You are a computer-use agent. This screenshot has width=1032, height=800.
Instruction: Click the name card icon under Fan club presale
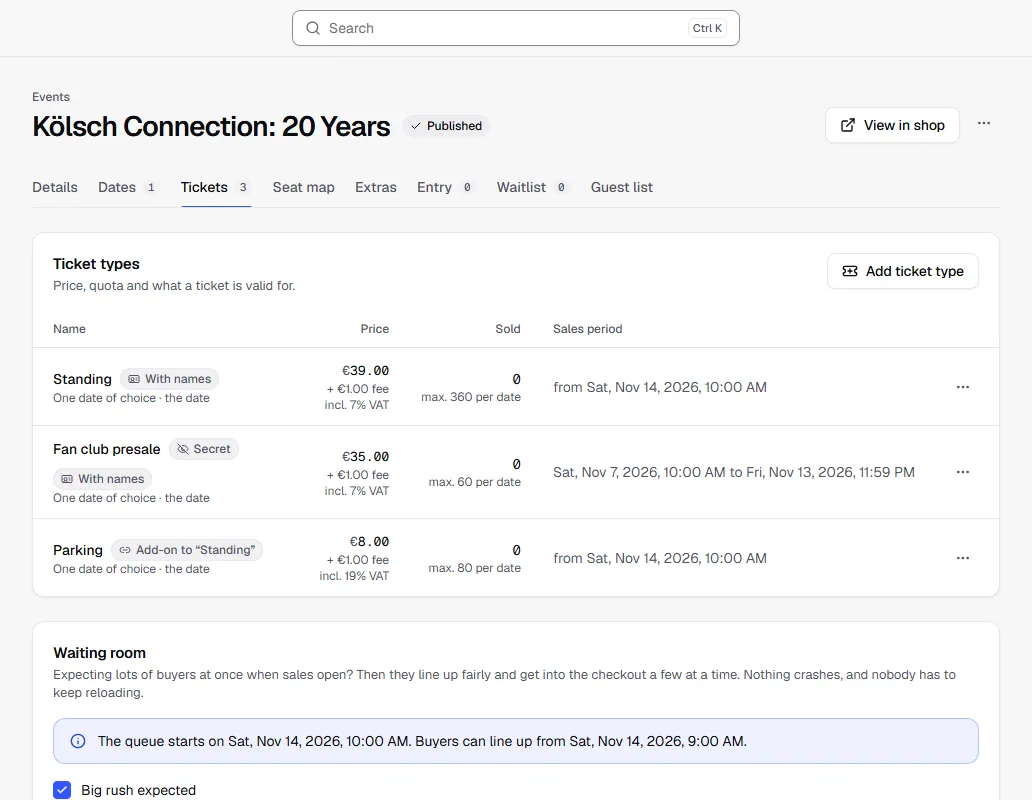(x=67, y=479)
